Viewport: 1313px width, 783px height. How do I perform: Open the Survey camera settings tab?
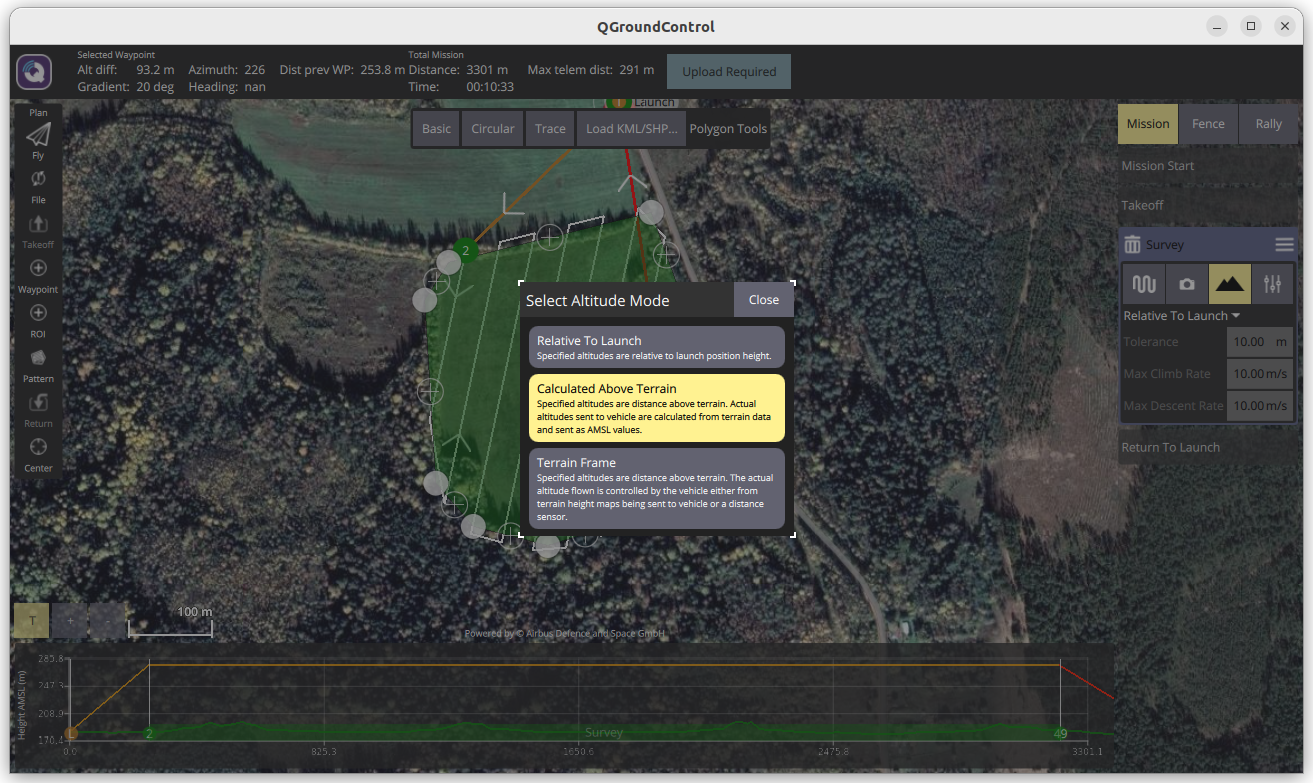click(1186, 284)
